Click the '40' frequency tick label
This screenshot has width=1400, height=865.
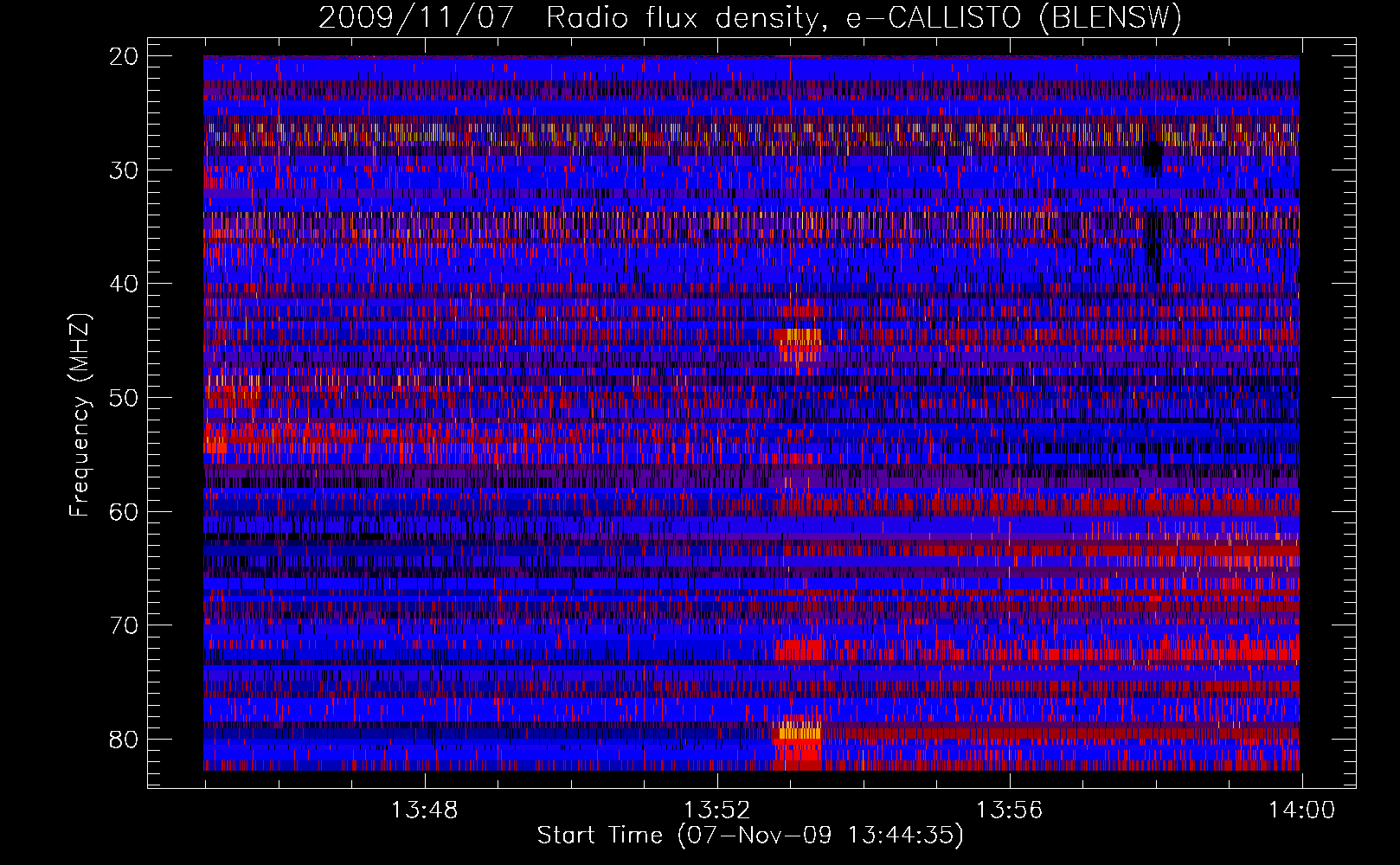(125, 284)
